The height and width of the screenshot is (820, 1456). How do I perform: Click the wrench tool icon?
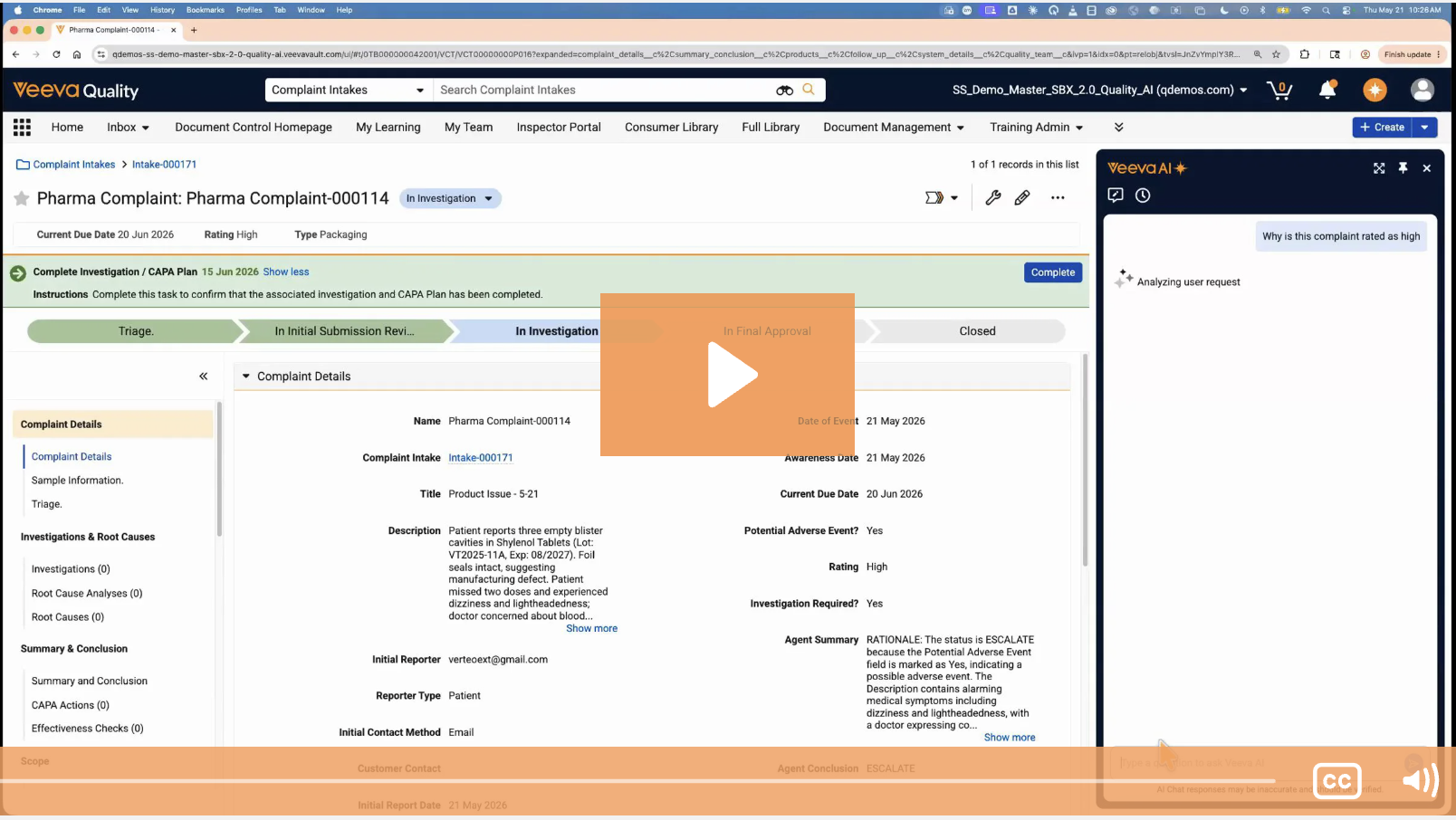[993, 197]
